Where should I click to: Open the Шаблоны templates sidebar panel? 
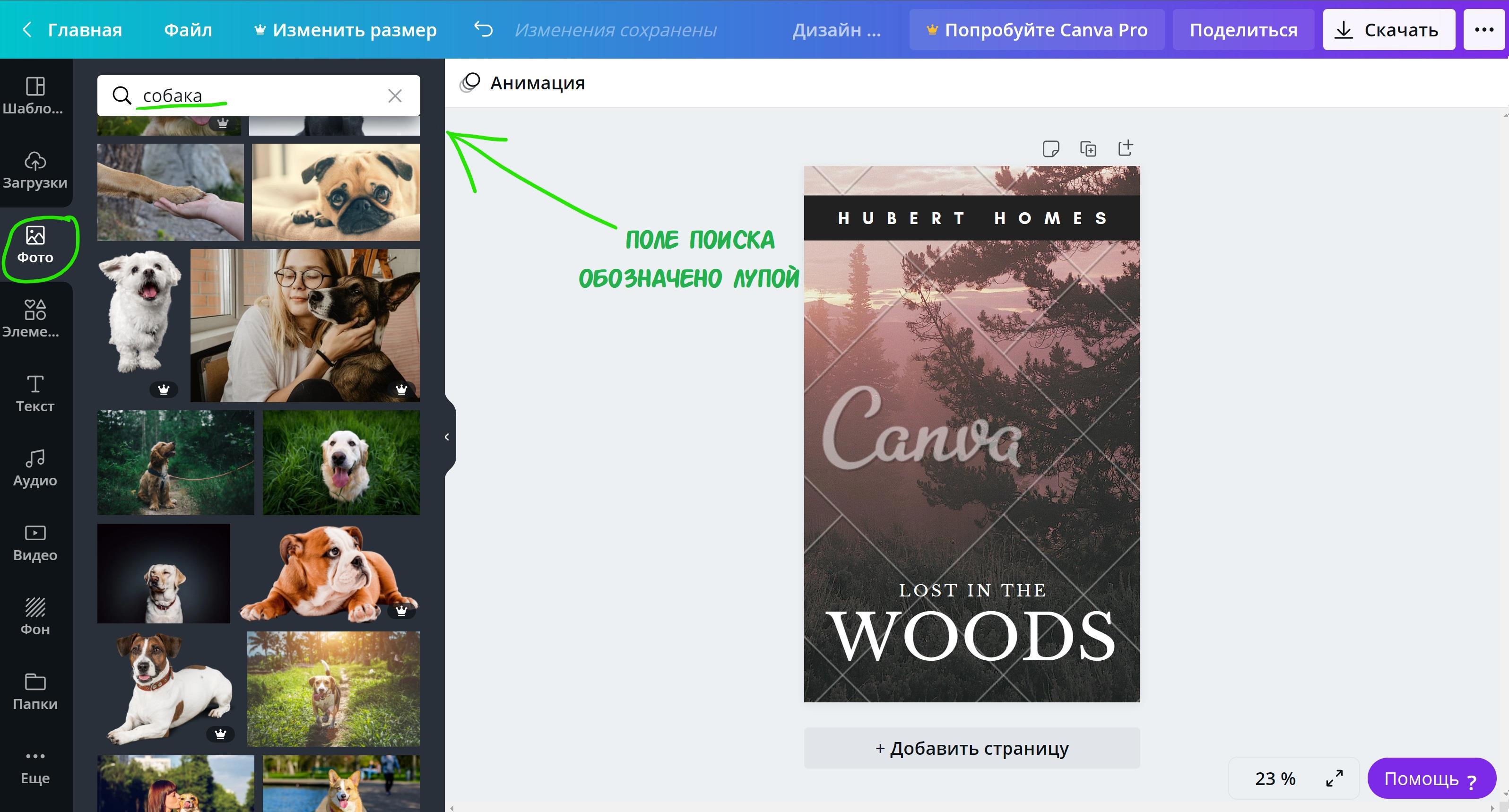pyautogui.click(x=35, y=95)
